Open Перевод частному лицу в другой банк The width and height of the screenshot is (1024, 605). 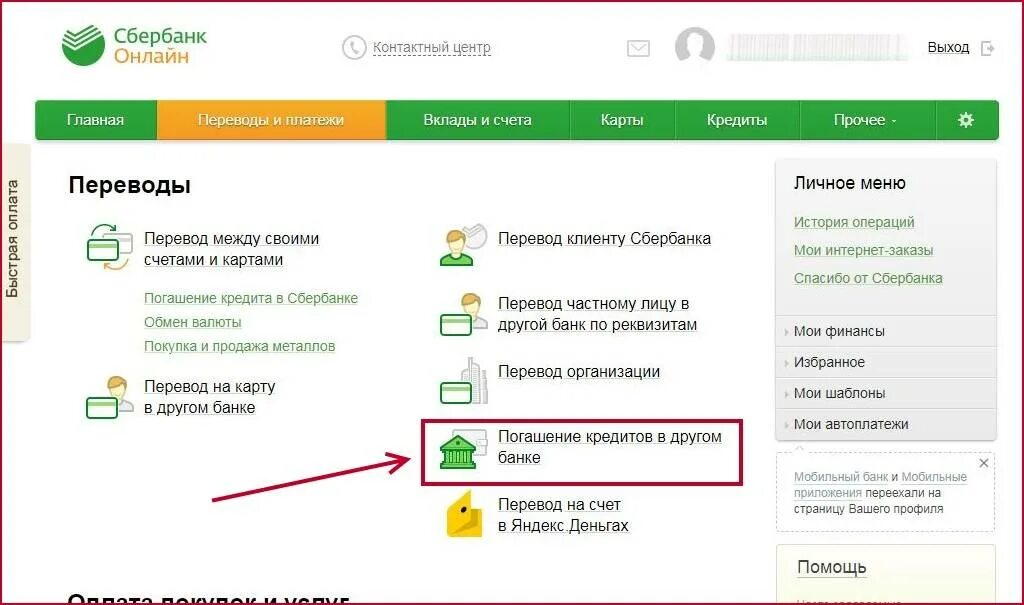(597, 314)
